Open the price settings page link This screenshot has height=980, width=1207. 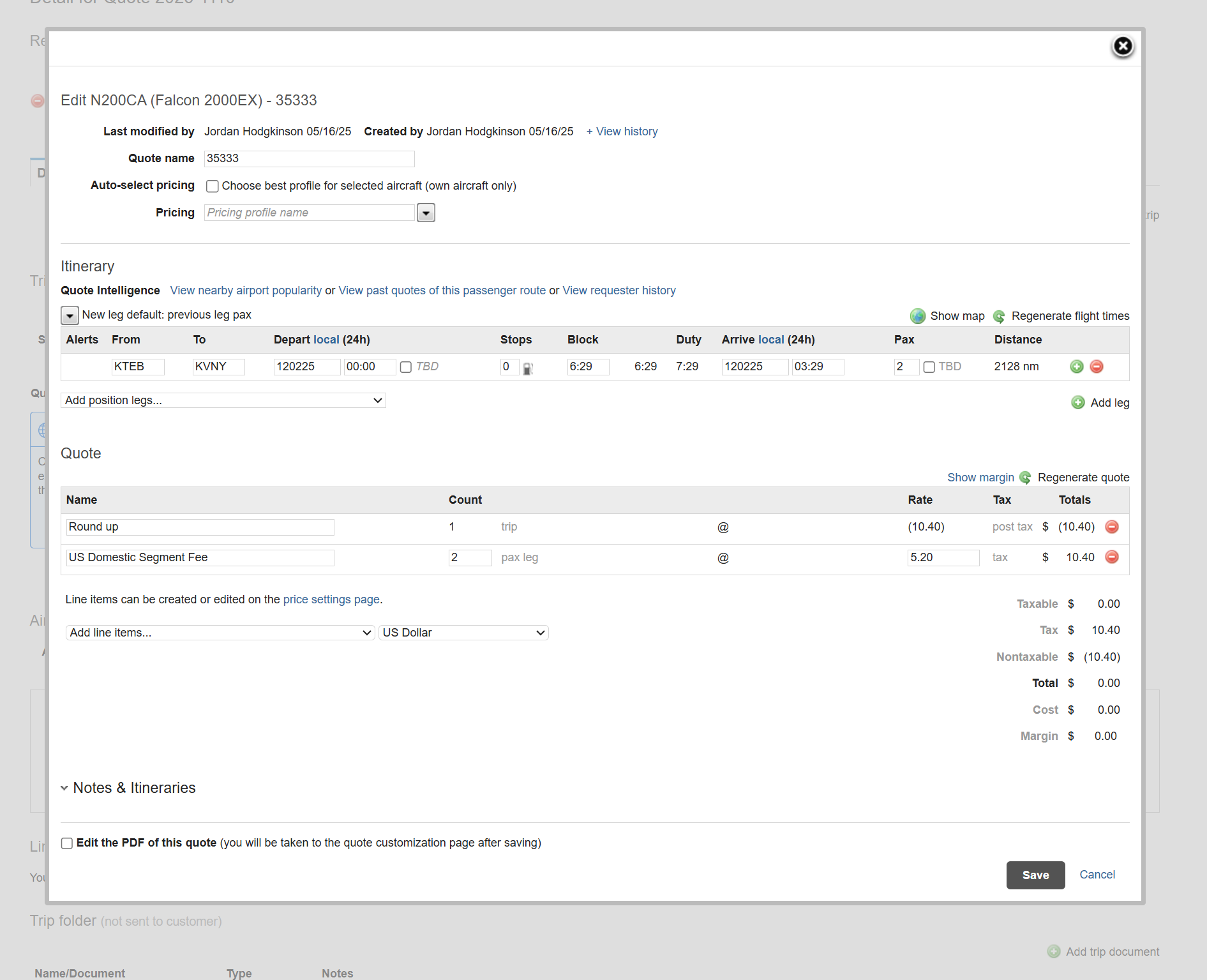[331, 599]
